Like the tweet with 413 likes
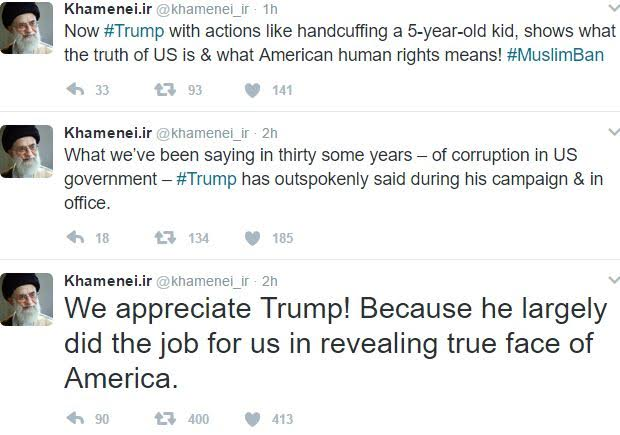Viewport: 620px width, 435px height. [x=253, y=419]
